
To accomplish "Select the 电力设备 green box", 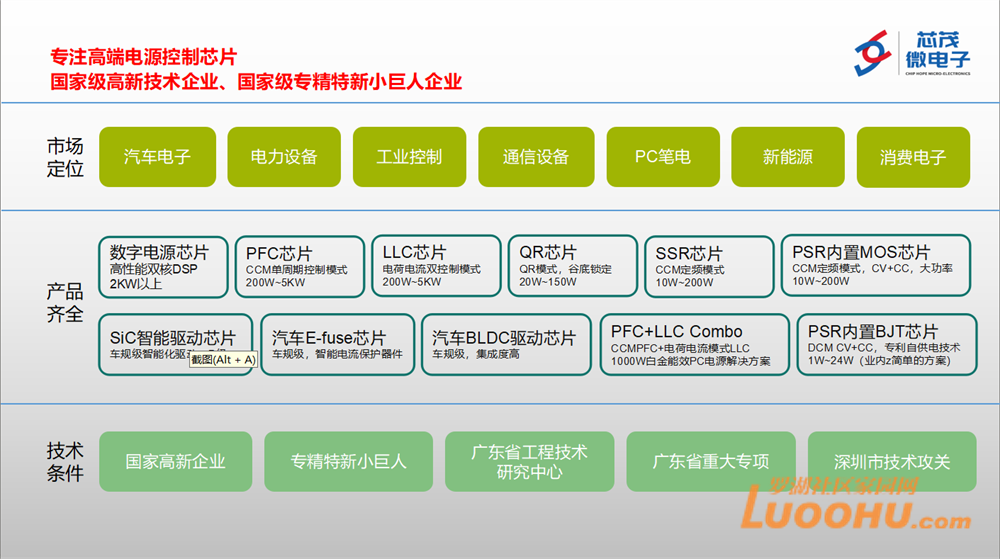I will click(x=284, y=157).
